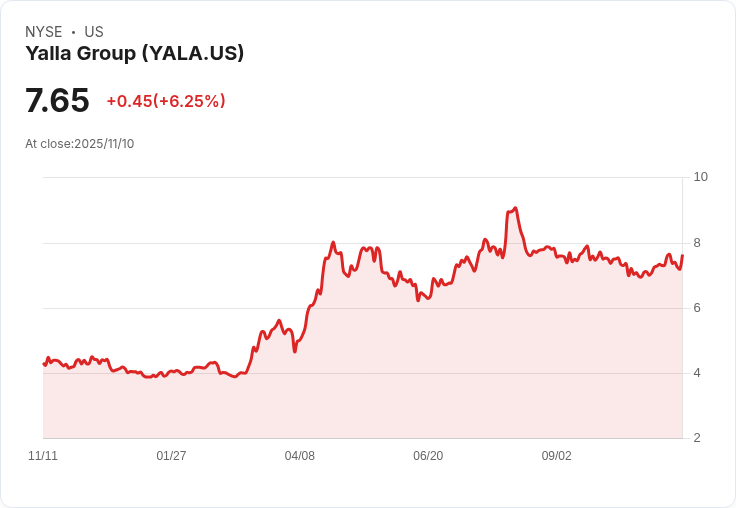Click the At close 2025/11/10 timestamp
Image resolution: width=736 pixels, height=508 pixels.
[x=80, y=144]
